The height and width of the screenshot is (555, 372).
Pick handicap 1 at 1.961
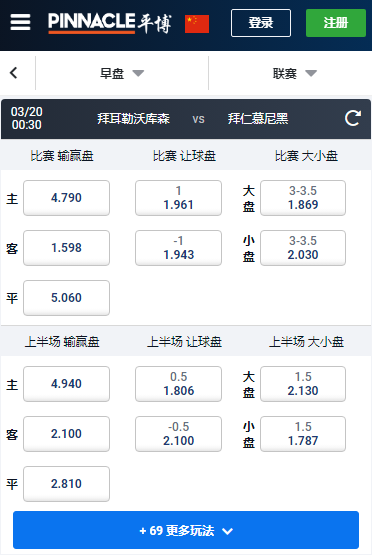coord(178,198)
